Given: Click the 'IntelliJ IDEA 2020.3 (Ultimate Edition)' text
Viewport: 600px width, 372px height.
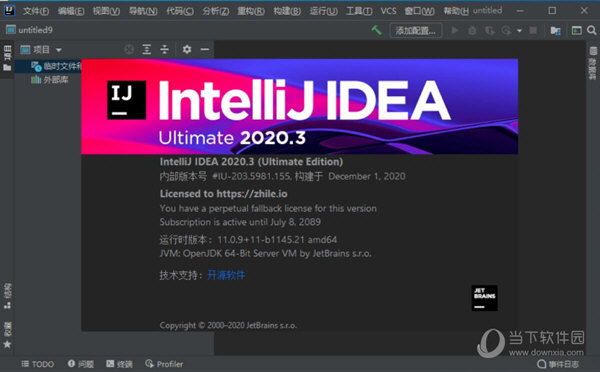Looking at the screenshot, I should (x=251, y=162).
